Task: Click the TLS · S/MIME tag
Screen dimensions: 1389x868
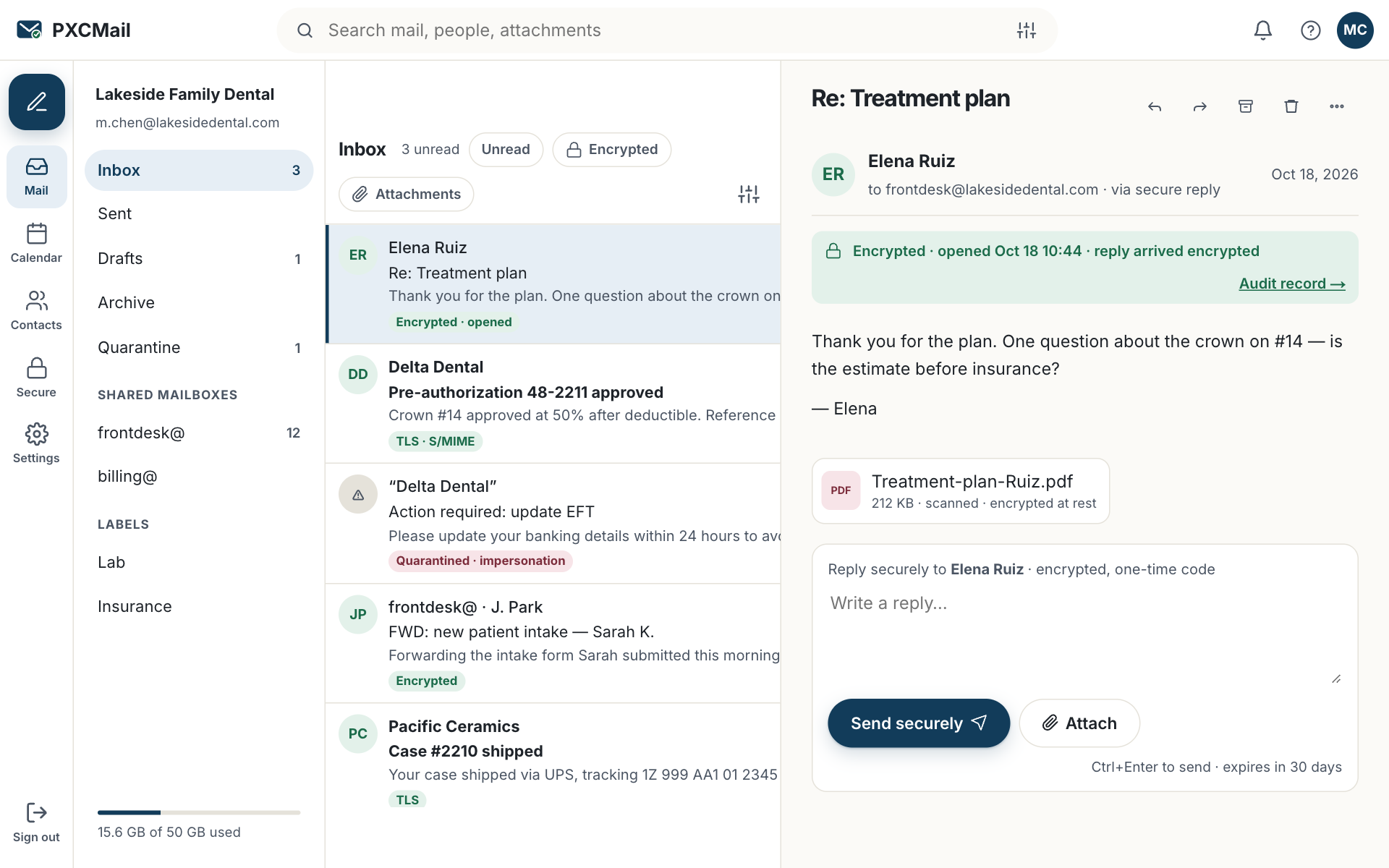Action: click(436, 442)
